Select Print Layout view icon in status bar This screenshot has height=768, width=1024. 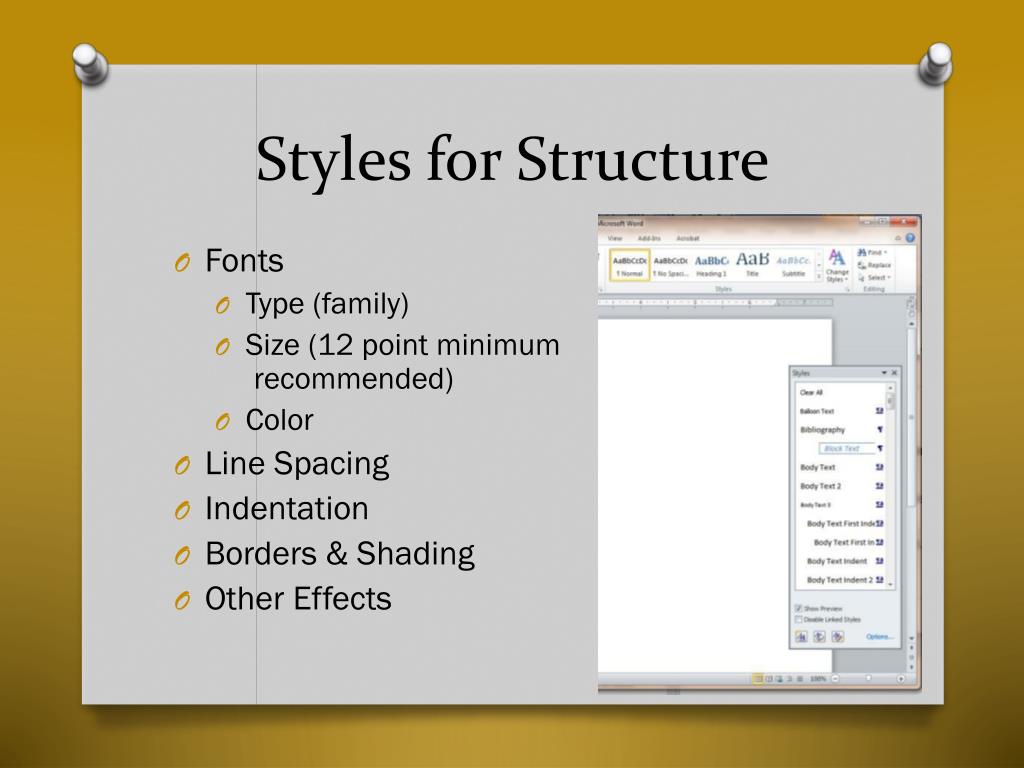tap(758, 679)
